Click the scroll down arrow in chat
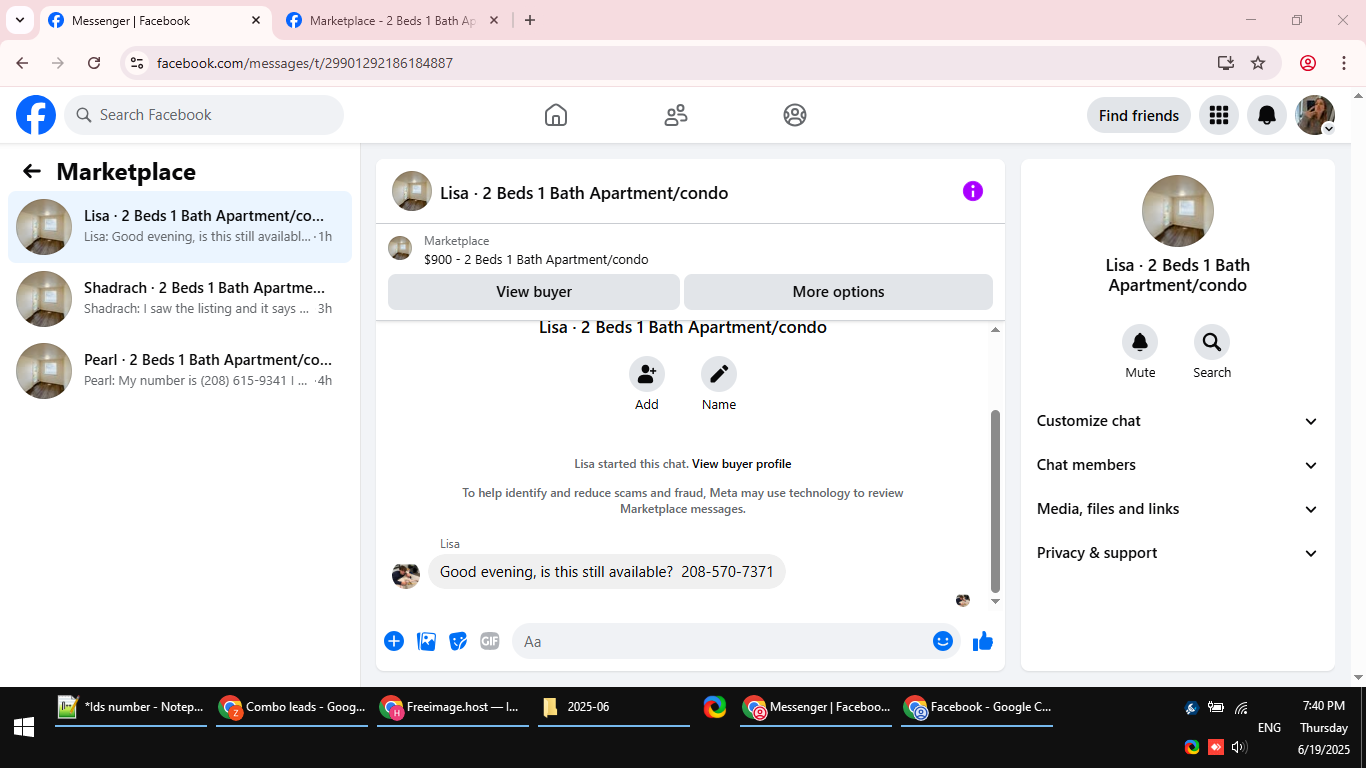 (995, 601)
